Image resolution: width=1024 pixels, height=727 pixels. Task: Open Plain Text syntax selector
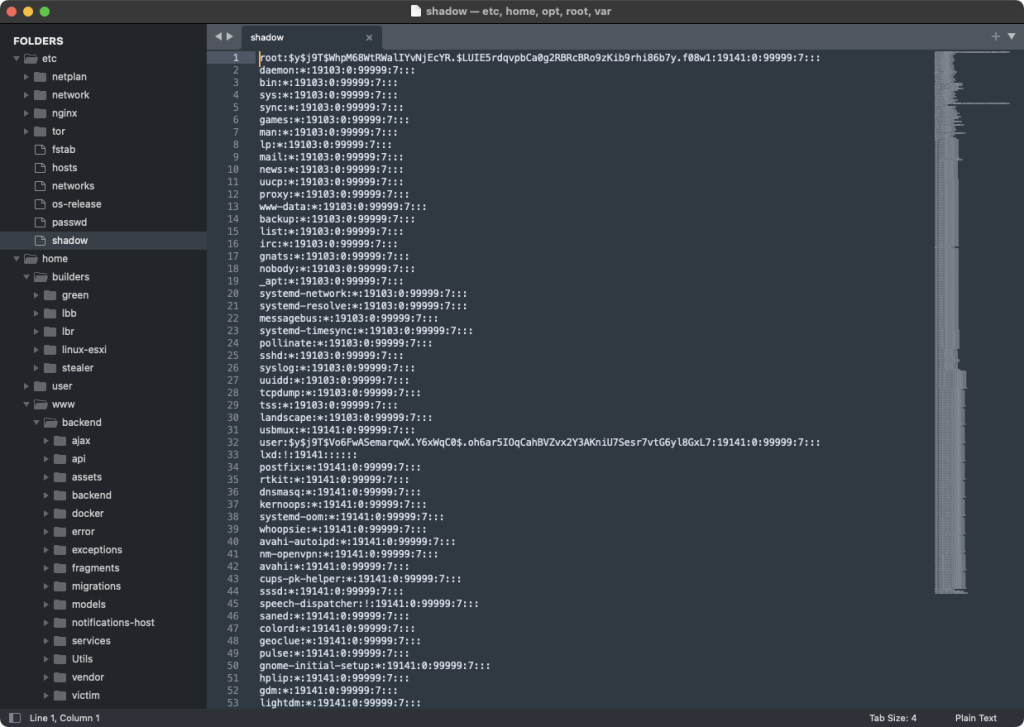975,718
